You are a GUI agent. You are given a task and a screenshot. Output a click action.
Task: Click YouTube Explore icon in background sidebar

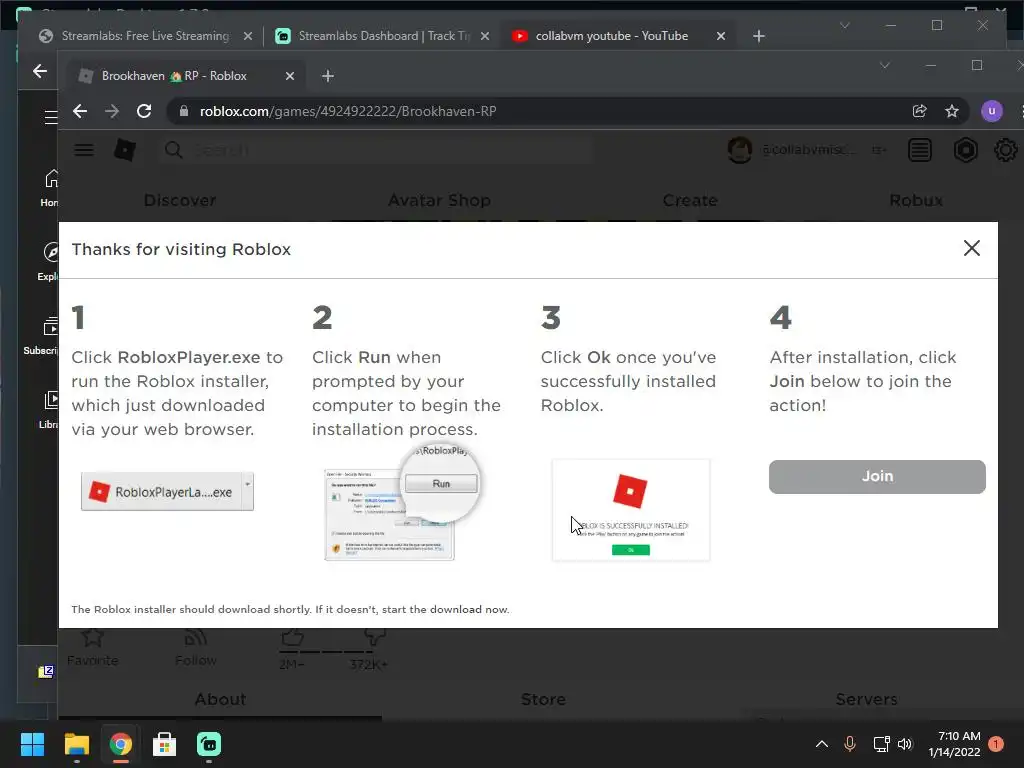coord(51,252)
